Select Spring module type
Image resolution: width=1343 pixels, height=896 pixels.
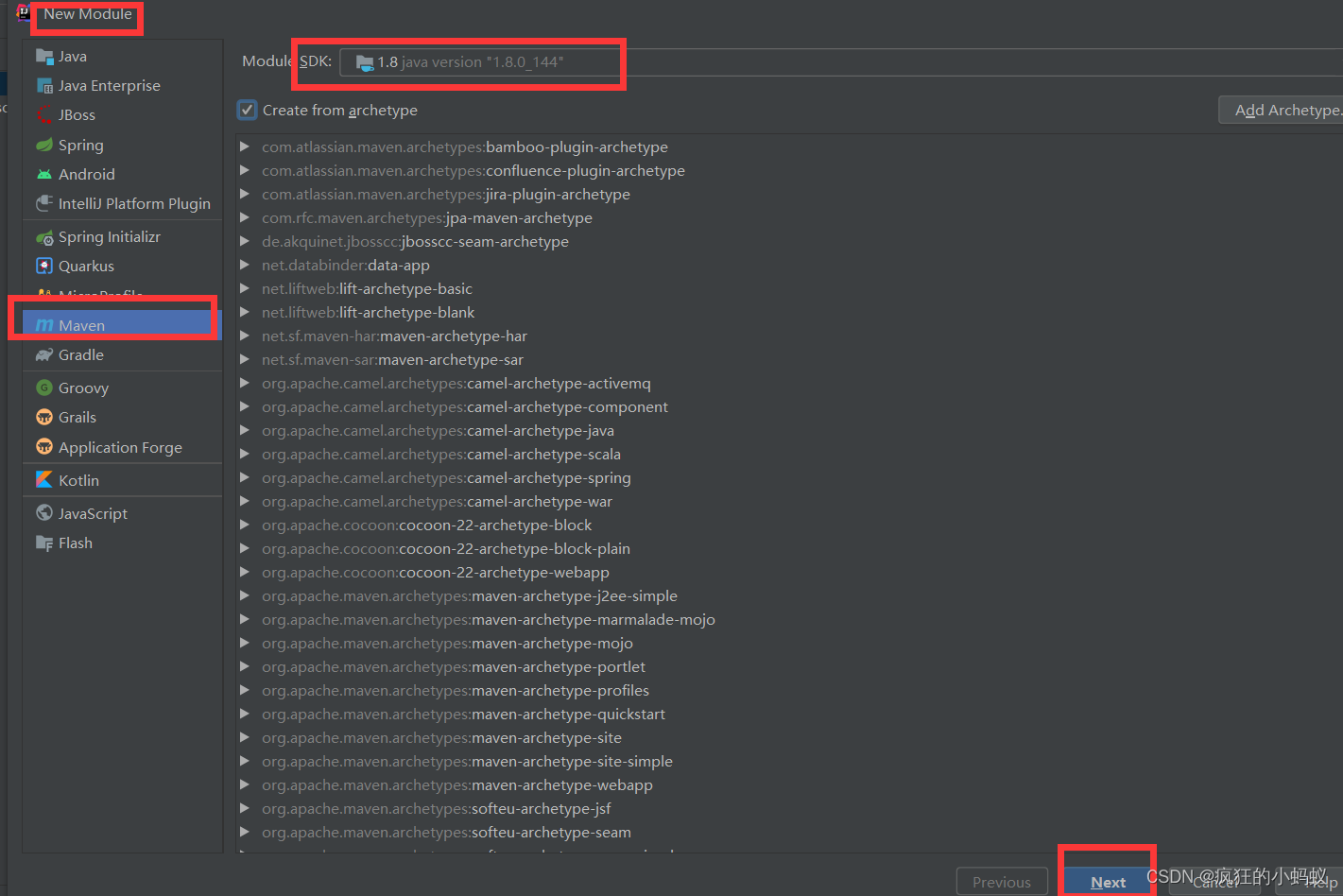point(122,146)
